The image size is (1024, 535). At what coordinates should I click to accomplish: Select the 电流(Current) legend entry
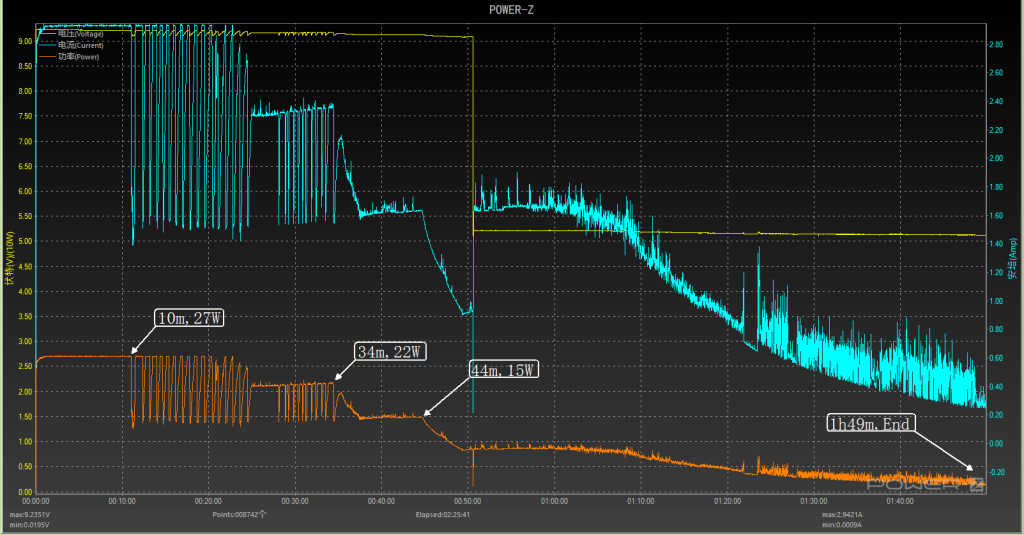80,45
